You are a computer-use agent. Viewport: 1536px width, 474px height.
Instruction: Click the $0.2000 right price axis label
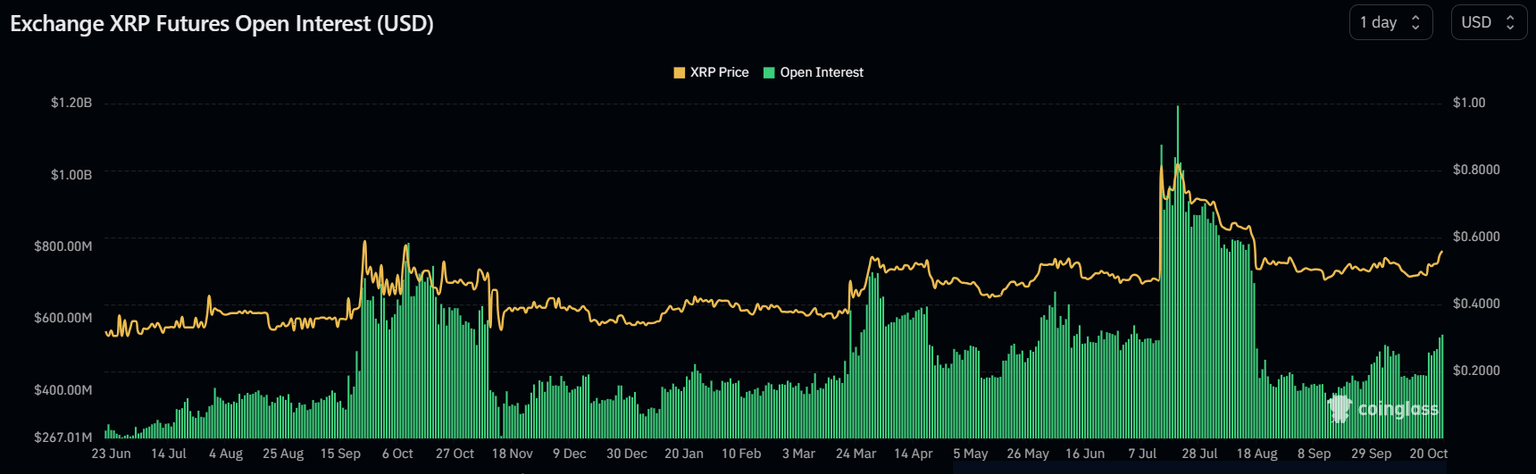tap(1477, 371)
